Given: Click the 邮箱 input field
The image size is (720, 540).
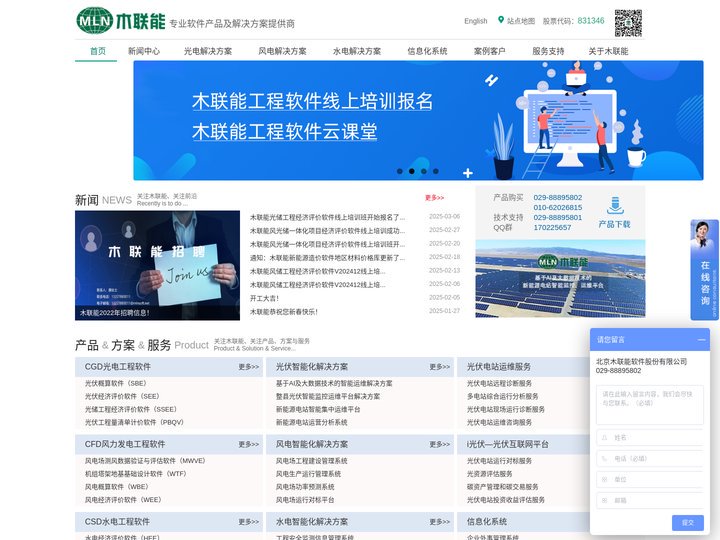Looking at the screenshot, I should pyautogui.click(x=650, y=501).
